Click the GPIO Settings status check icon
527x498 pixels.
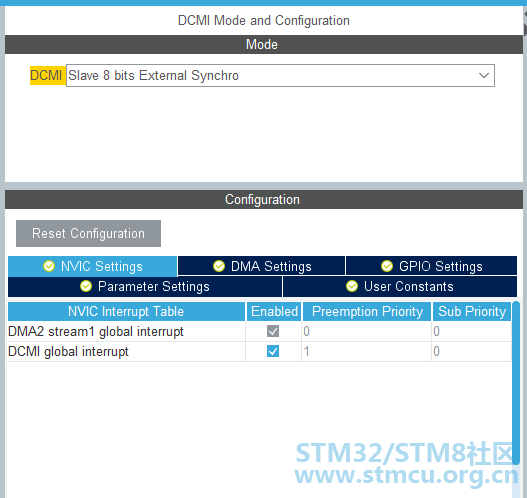(x=387, y=266)
